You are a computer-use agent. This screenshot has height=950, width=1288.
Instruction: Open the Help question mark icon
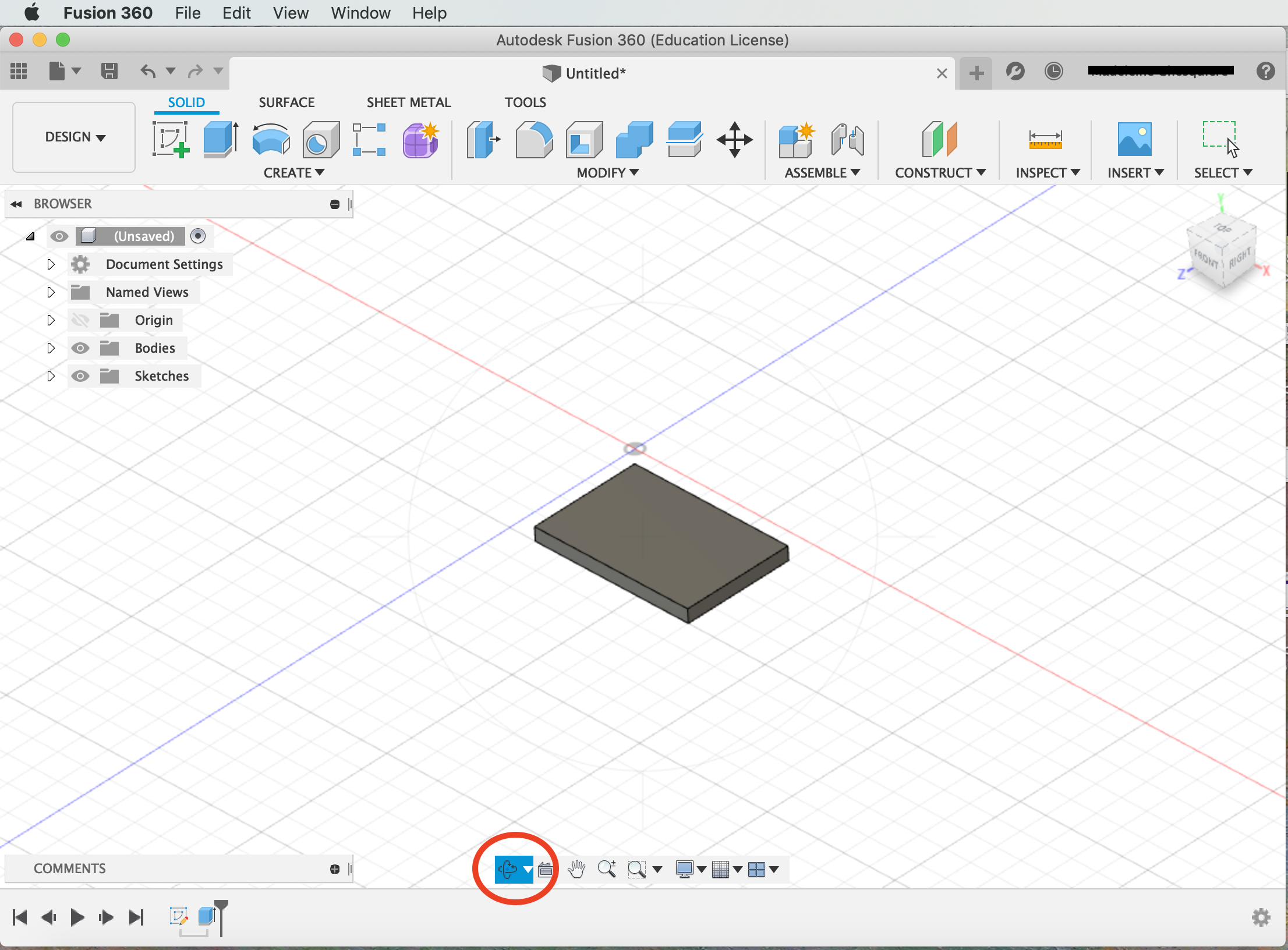coord(1265,71)
